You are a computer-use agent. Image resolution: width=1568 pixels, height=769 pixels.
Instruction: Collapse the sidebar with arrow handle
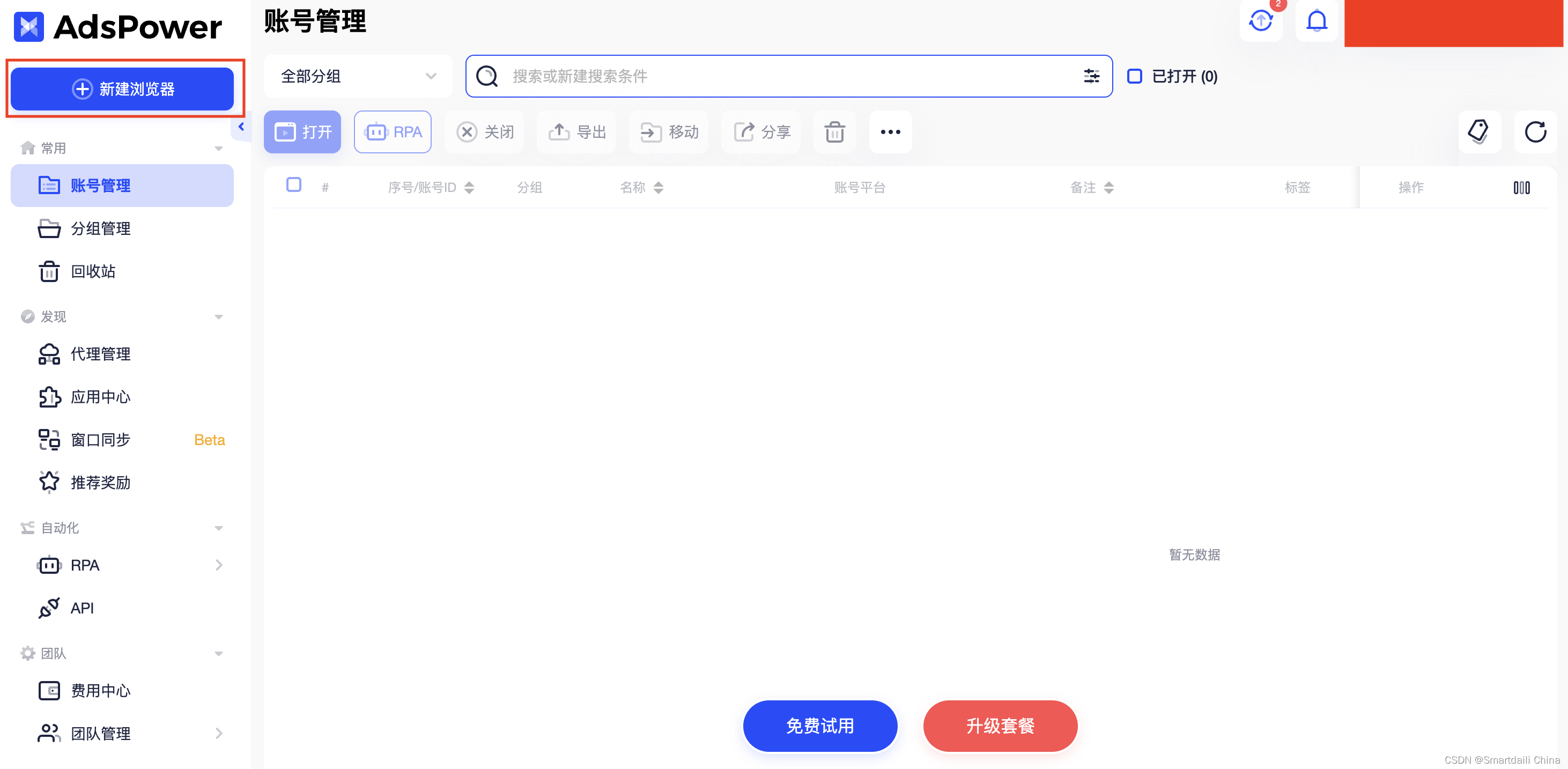[241, 127]
